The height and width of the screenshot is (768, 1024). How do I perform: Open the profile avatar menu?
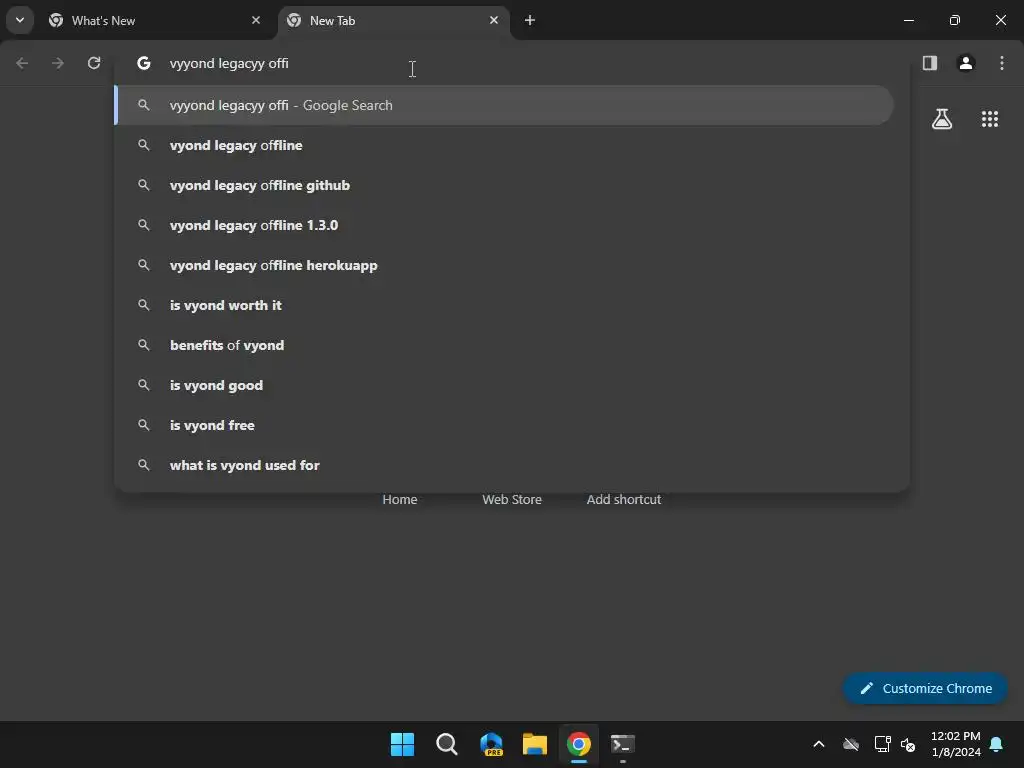[x=966, y=63]
